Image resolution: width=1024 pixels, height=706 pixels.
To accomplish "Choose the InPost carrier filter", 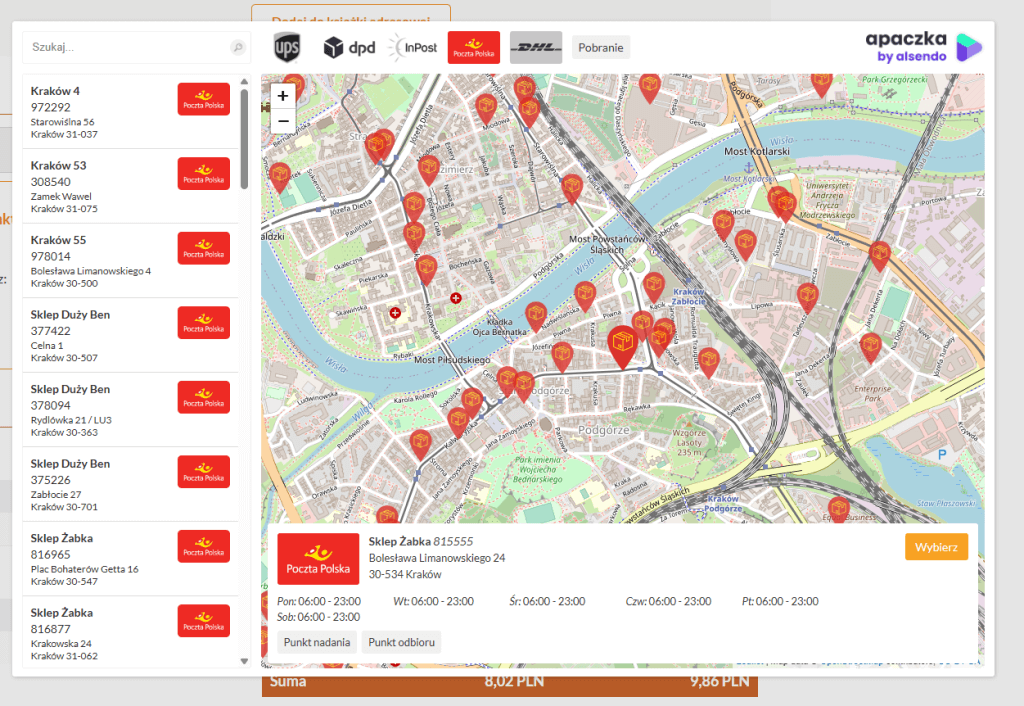I will tap(412, 47).
